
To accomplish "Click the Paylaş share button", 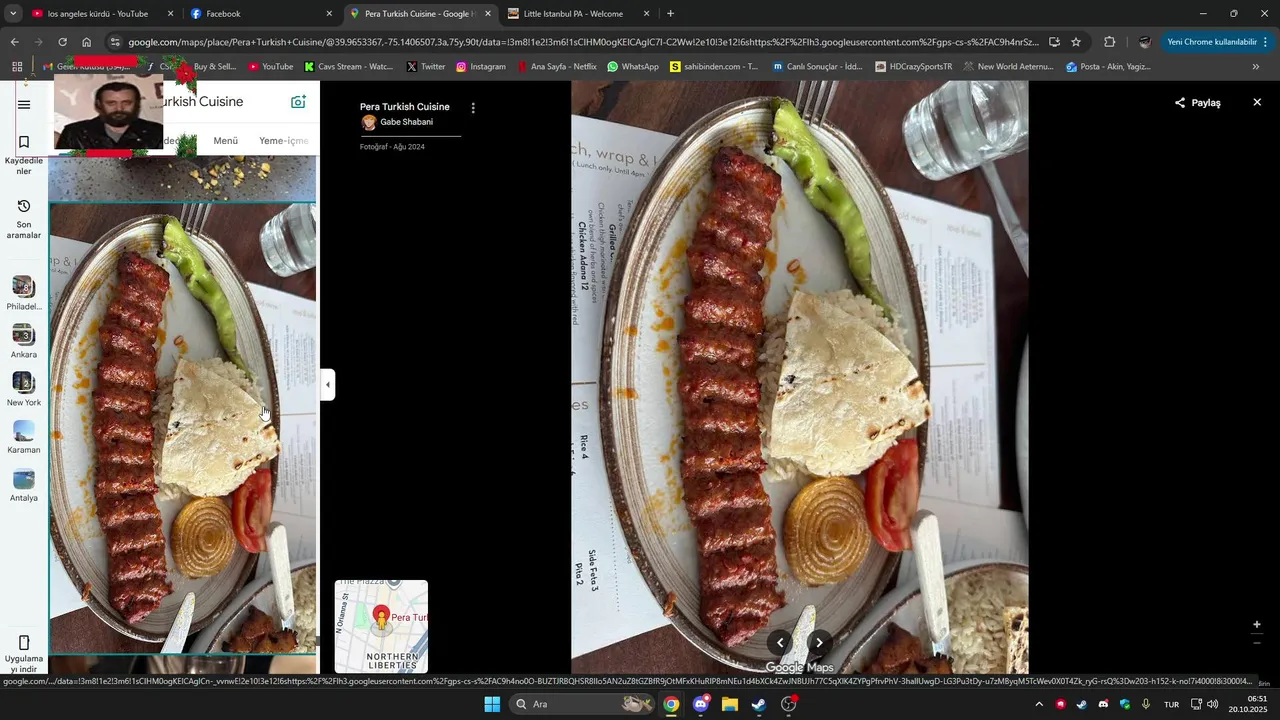I will (1198, 103).
